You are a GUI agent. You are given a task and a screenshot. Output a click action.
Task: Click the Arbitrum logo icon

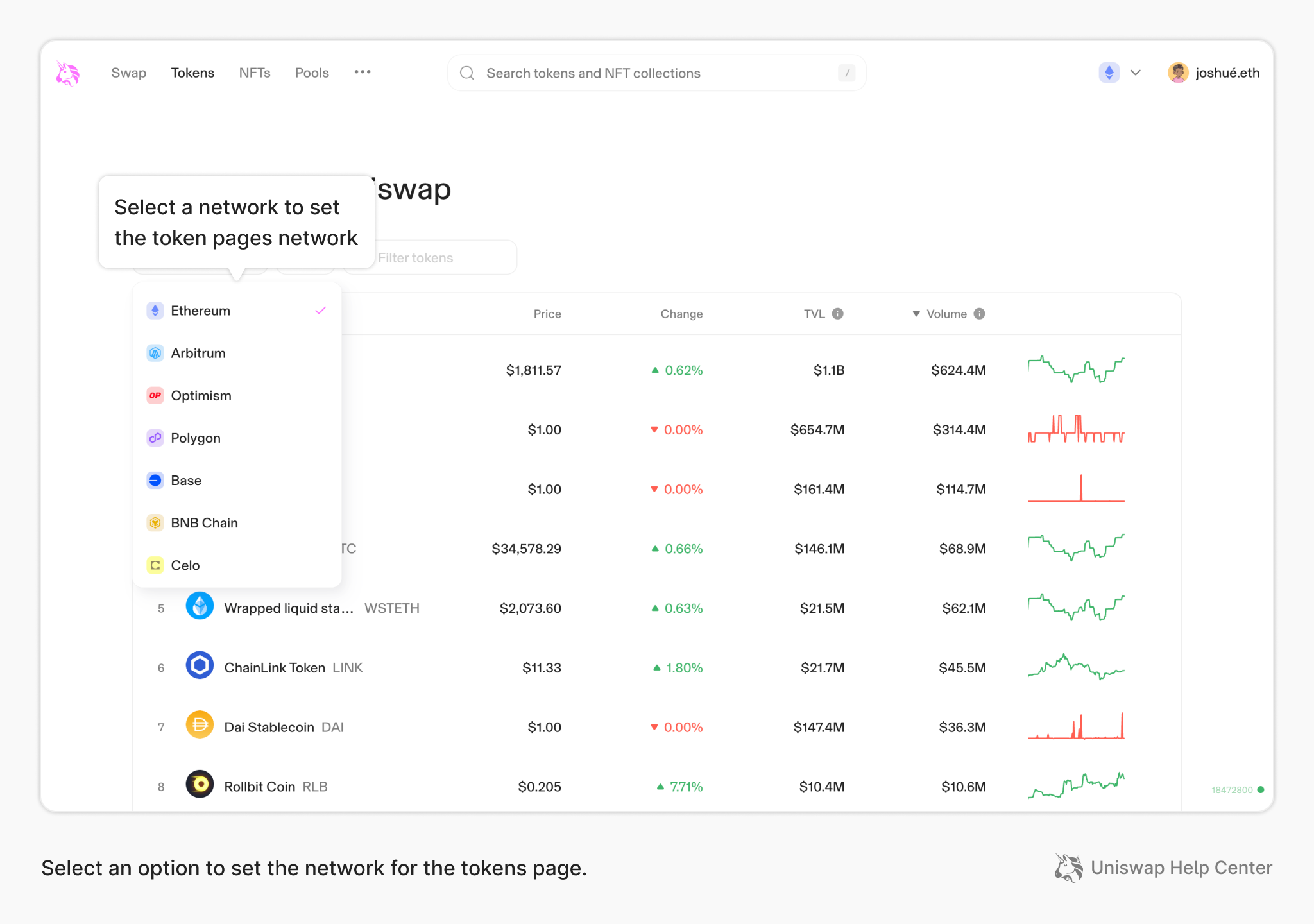(155, 353)
